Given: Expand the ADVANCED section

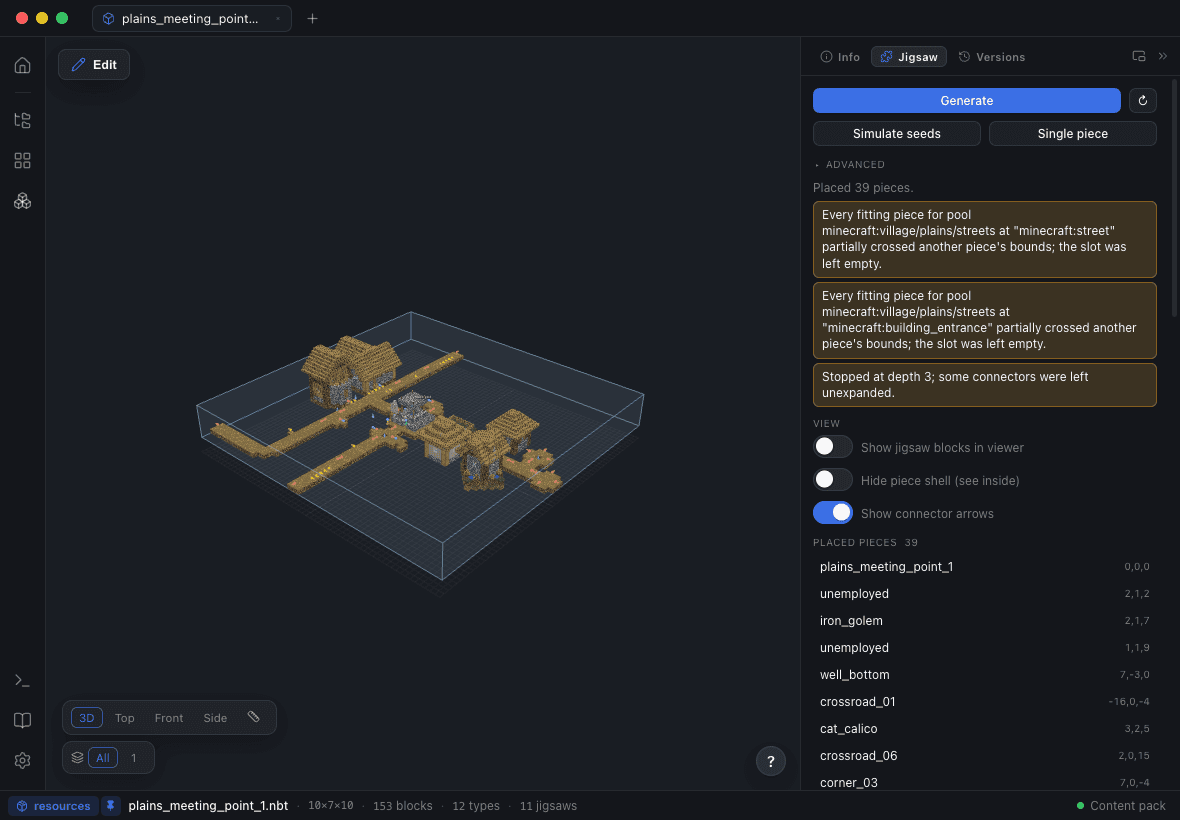Looking at the screenshot, I should point(850,164).
